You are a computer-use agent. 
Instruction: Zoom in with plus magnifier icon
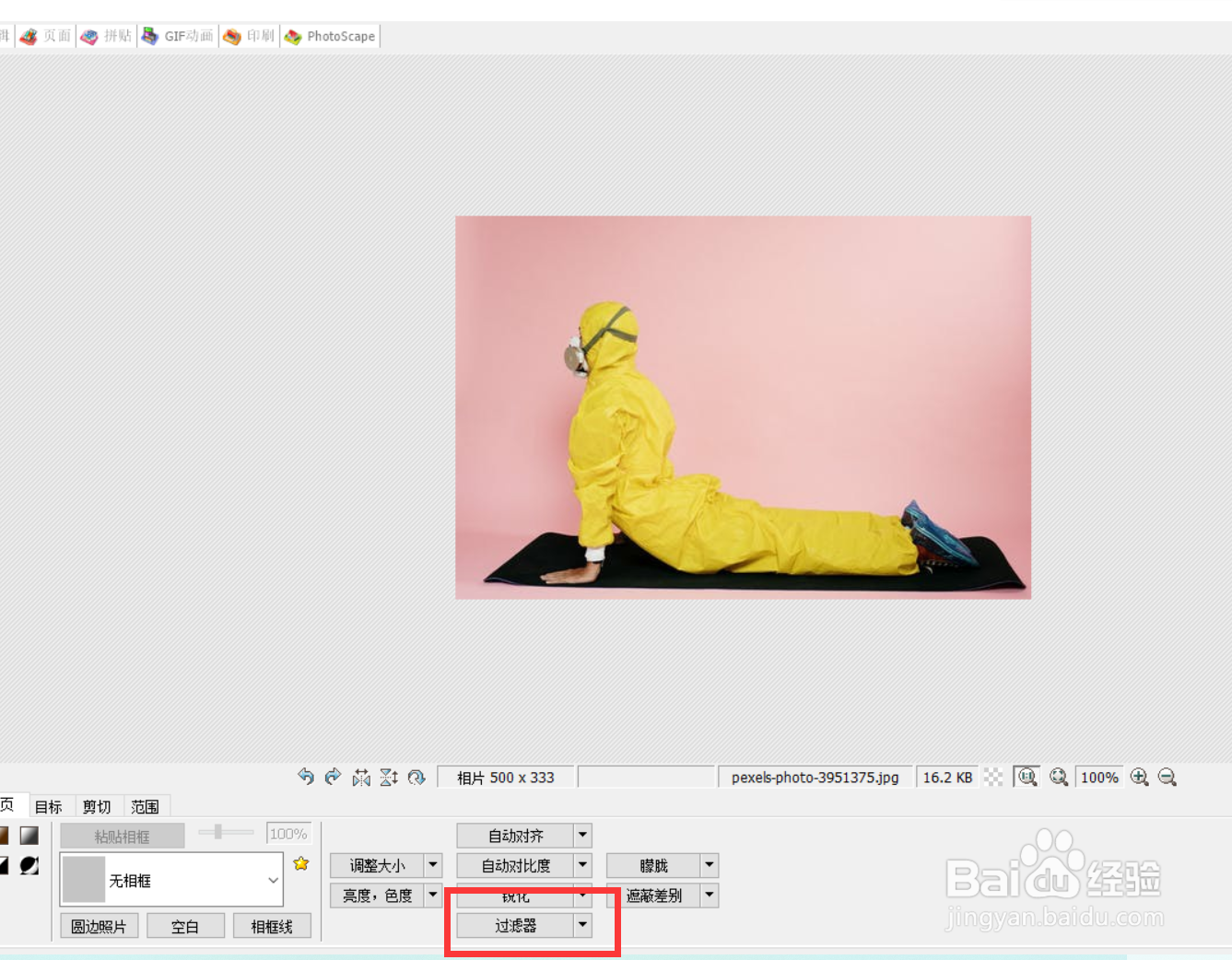pyautogui.click(x=1140, y=777)
